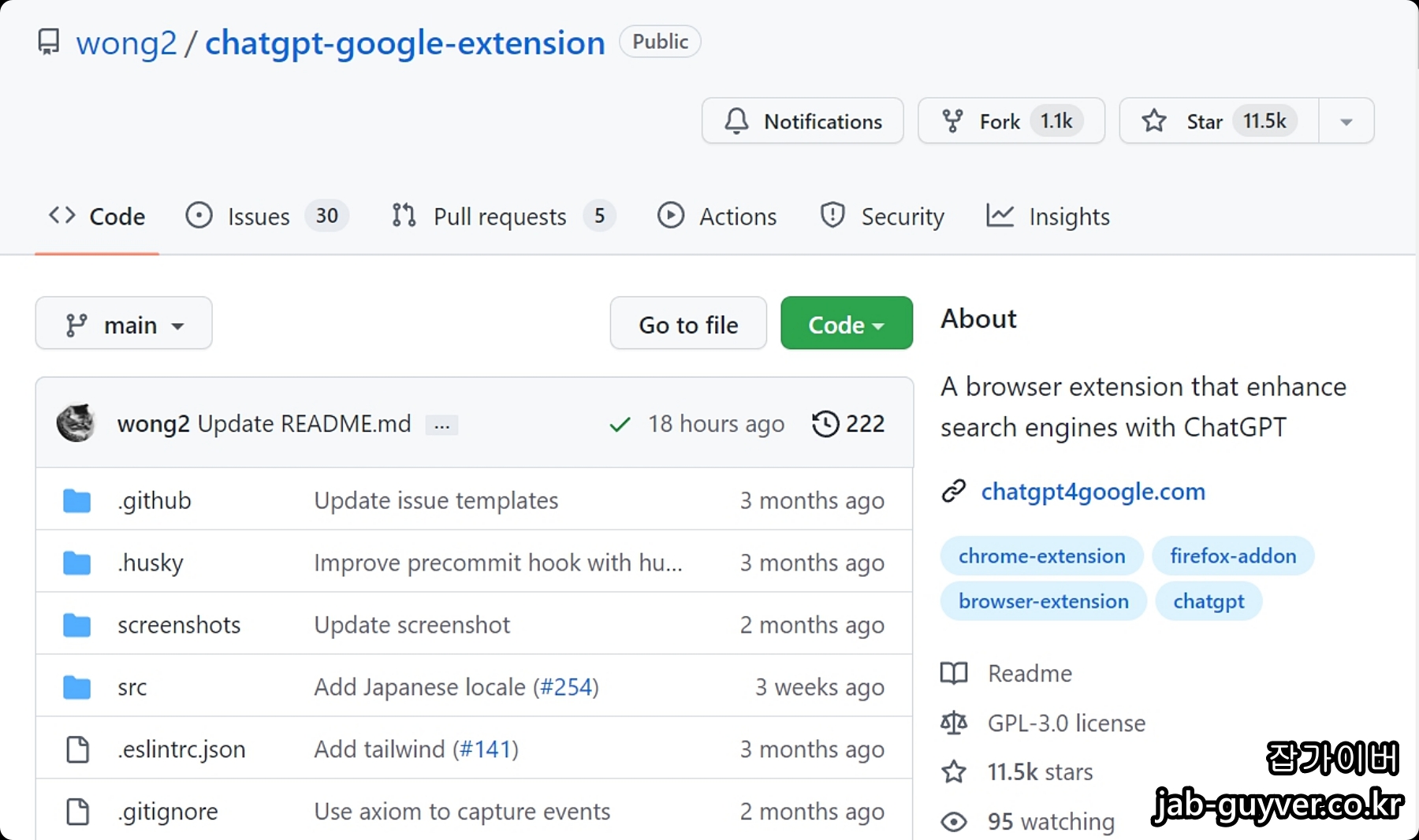Expand the green Code dropdown button
This screenshot has width=1419, height=840.
tap(847, 323)
